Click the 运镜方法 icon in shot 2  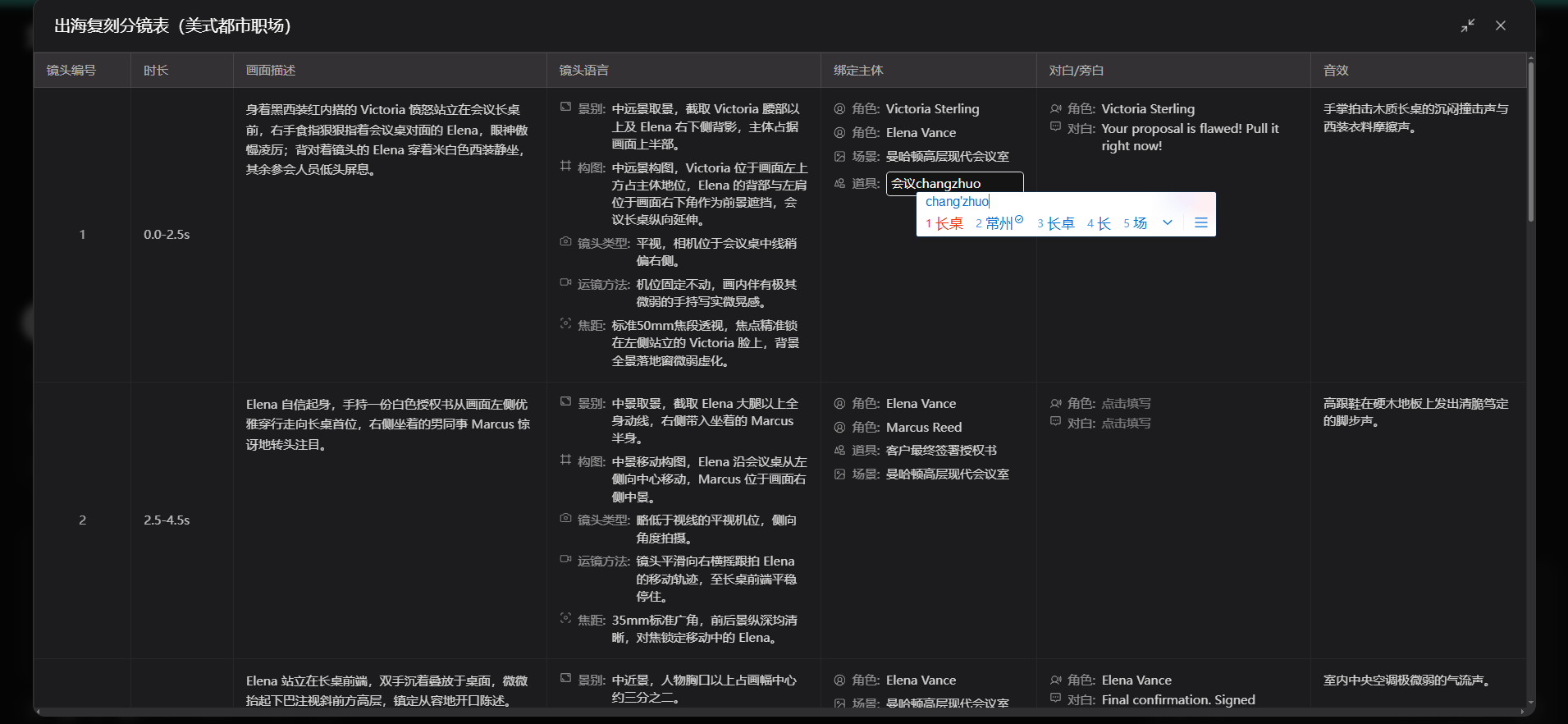pos(565,560)
